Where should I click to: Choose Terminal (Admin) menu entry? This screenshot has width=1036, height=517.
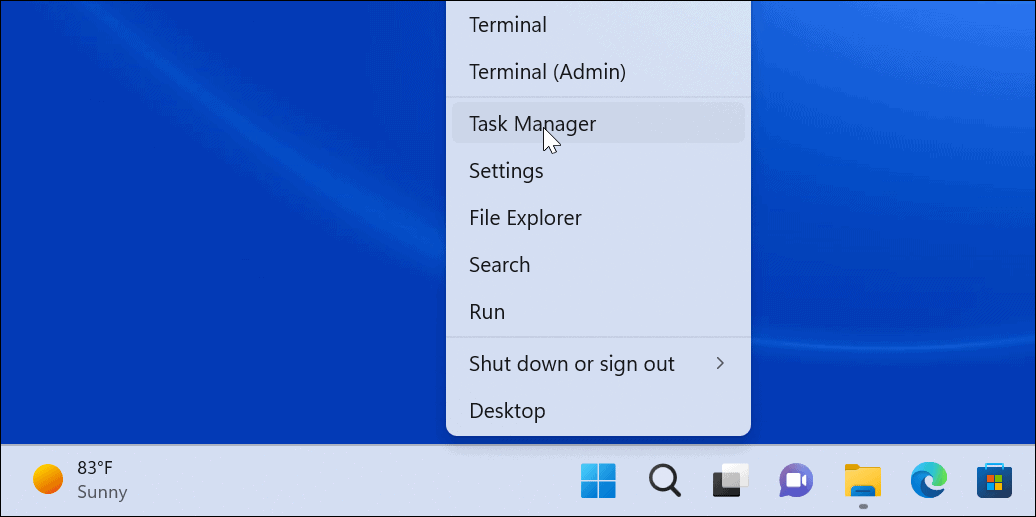pos(598,71)
